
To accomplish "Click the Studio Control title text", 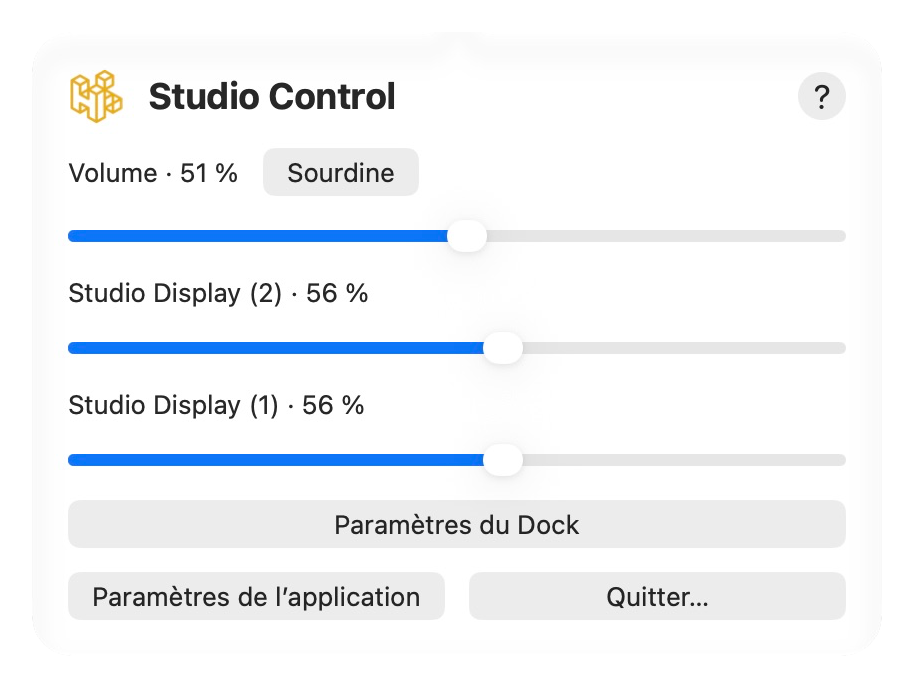I will (272, 96).
